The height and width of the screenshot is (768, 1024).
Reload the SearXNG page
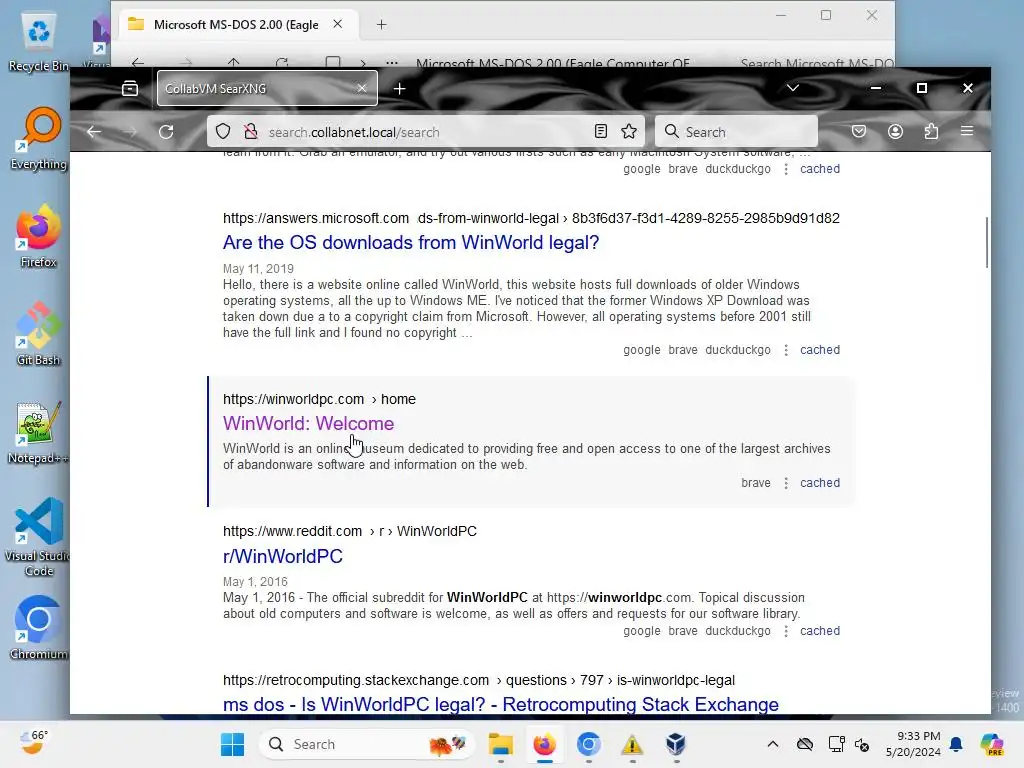click(166, 132)
